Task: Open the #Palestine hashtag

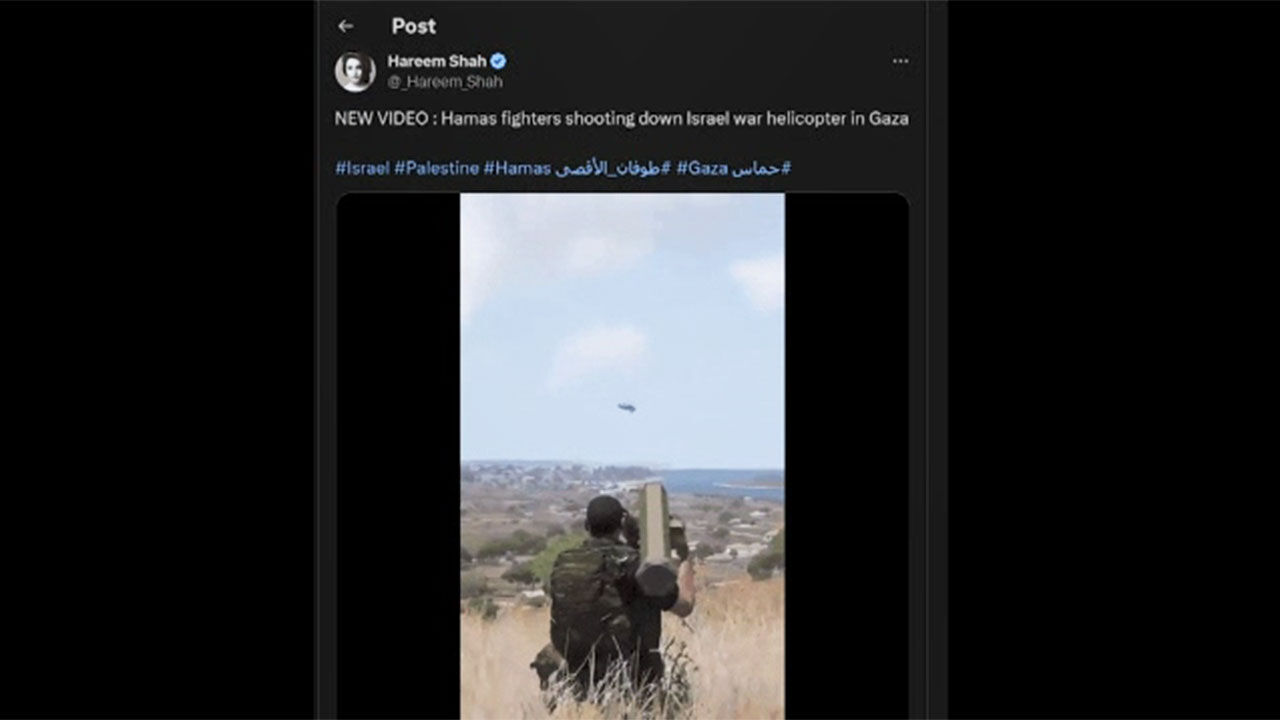Action: (x=436, y=168)
